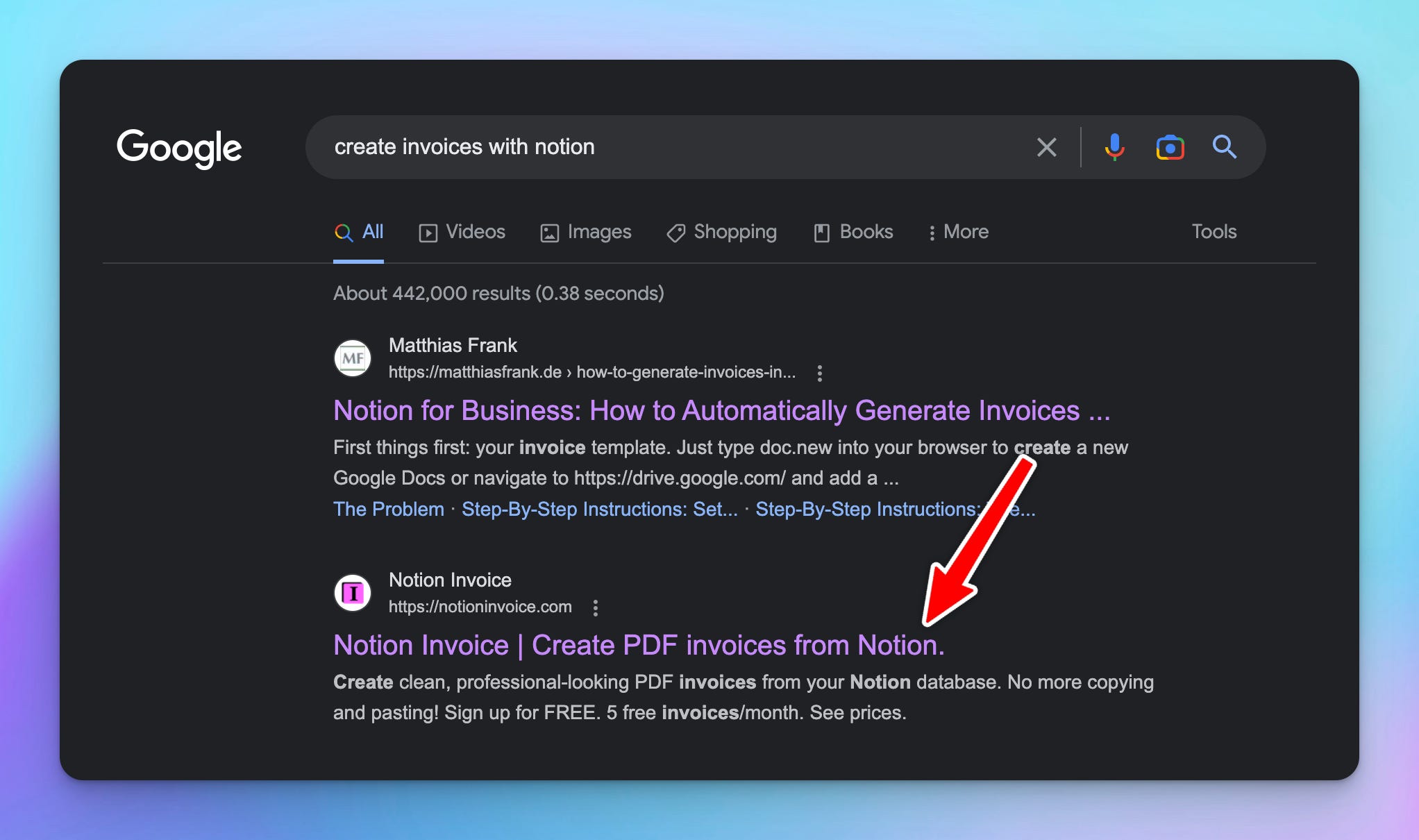Click the Google logo
This screenshot has width=1419, height=840.
(179, 147)
